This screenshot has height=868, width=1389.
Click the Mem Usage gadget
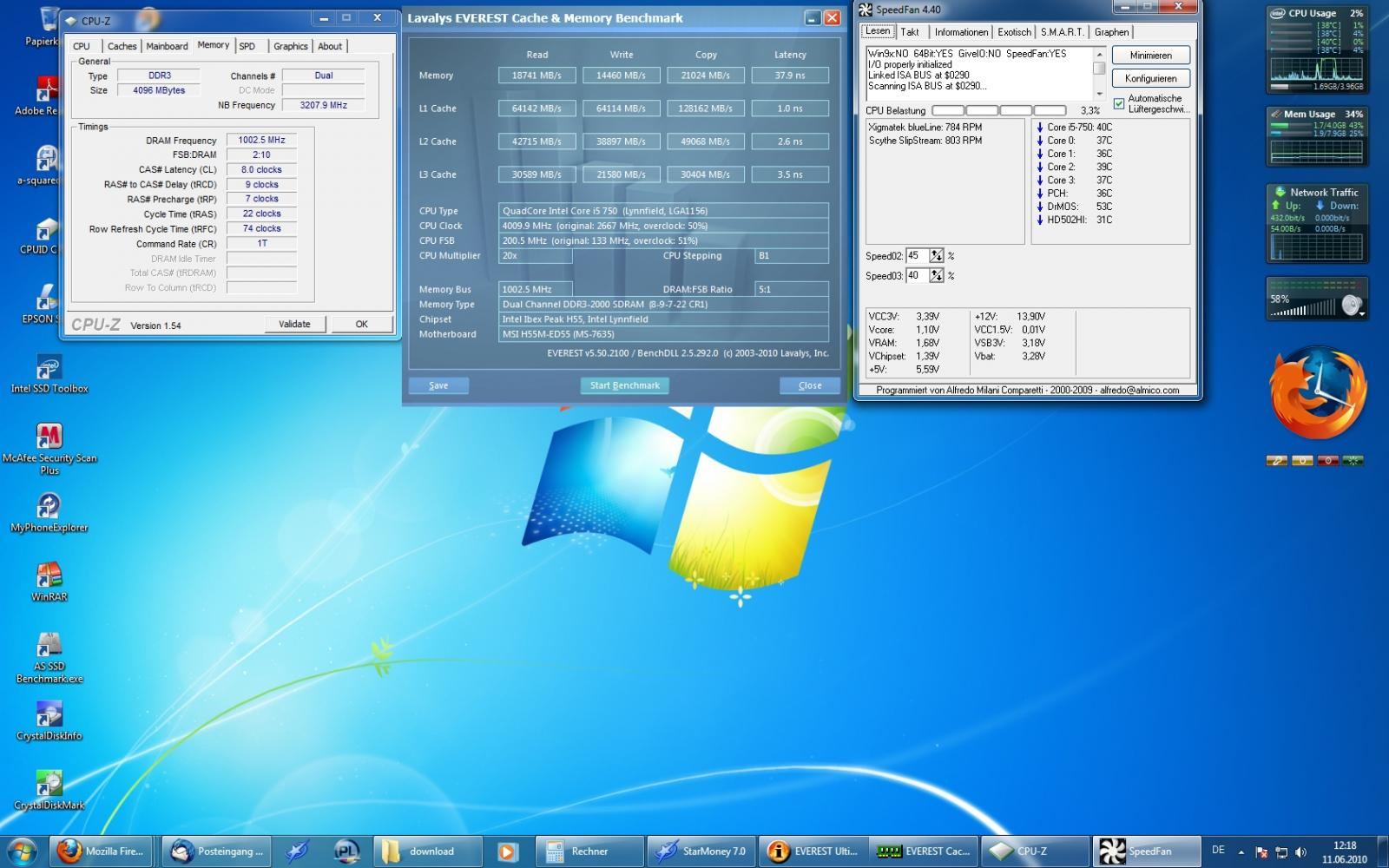pos(1317,136)
